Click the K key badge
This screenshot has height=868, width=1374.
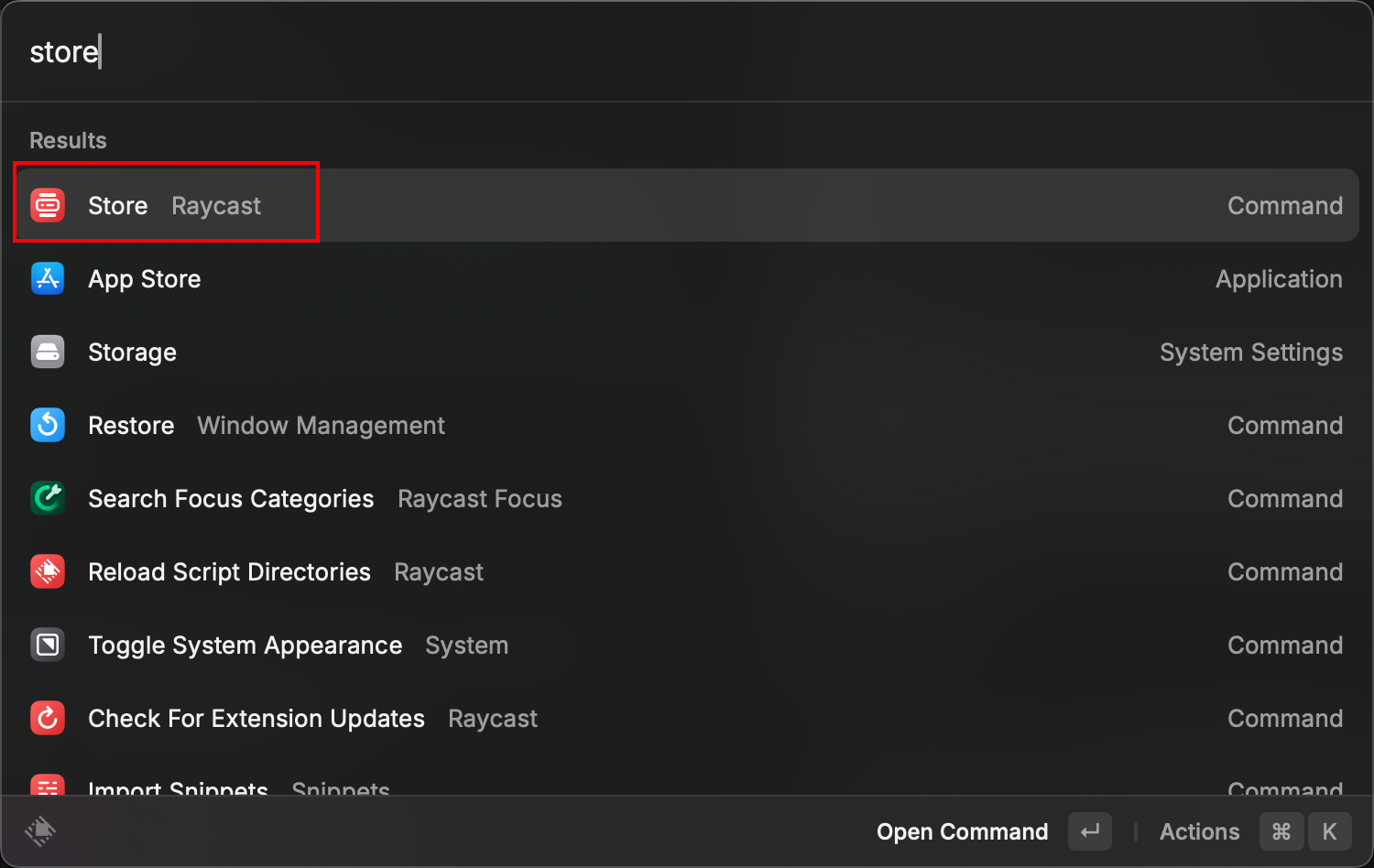(1330, 831)
